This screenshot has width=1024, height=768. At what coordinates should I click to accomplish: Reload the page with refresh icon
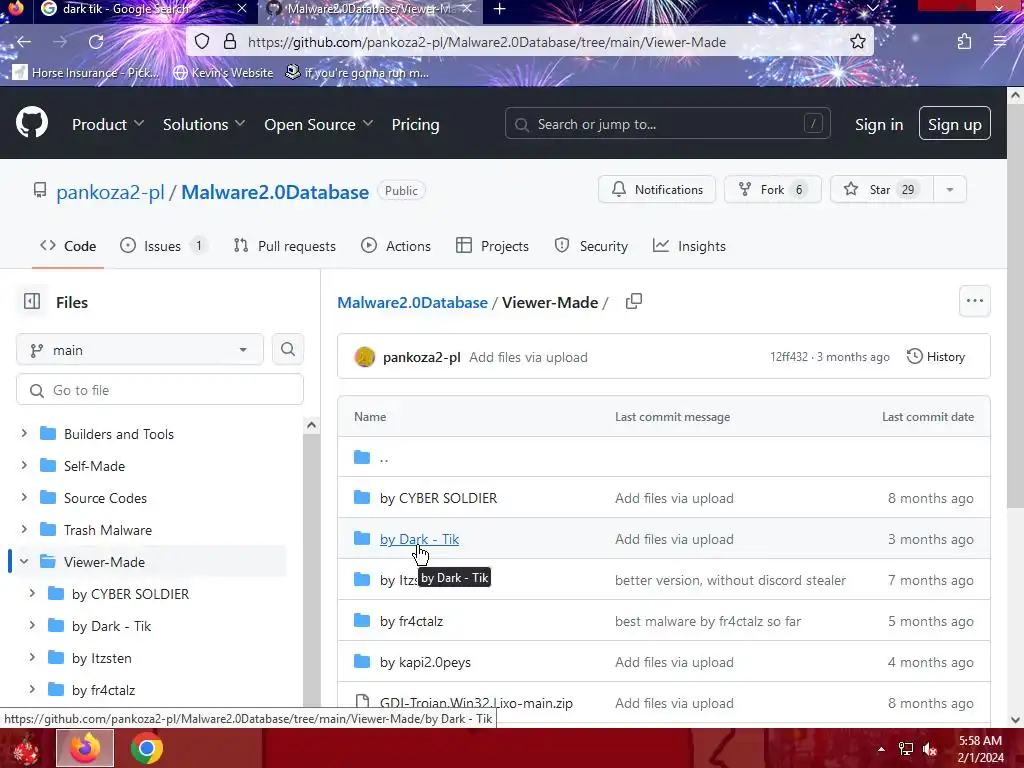click(x=96, y=42)
